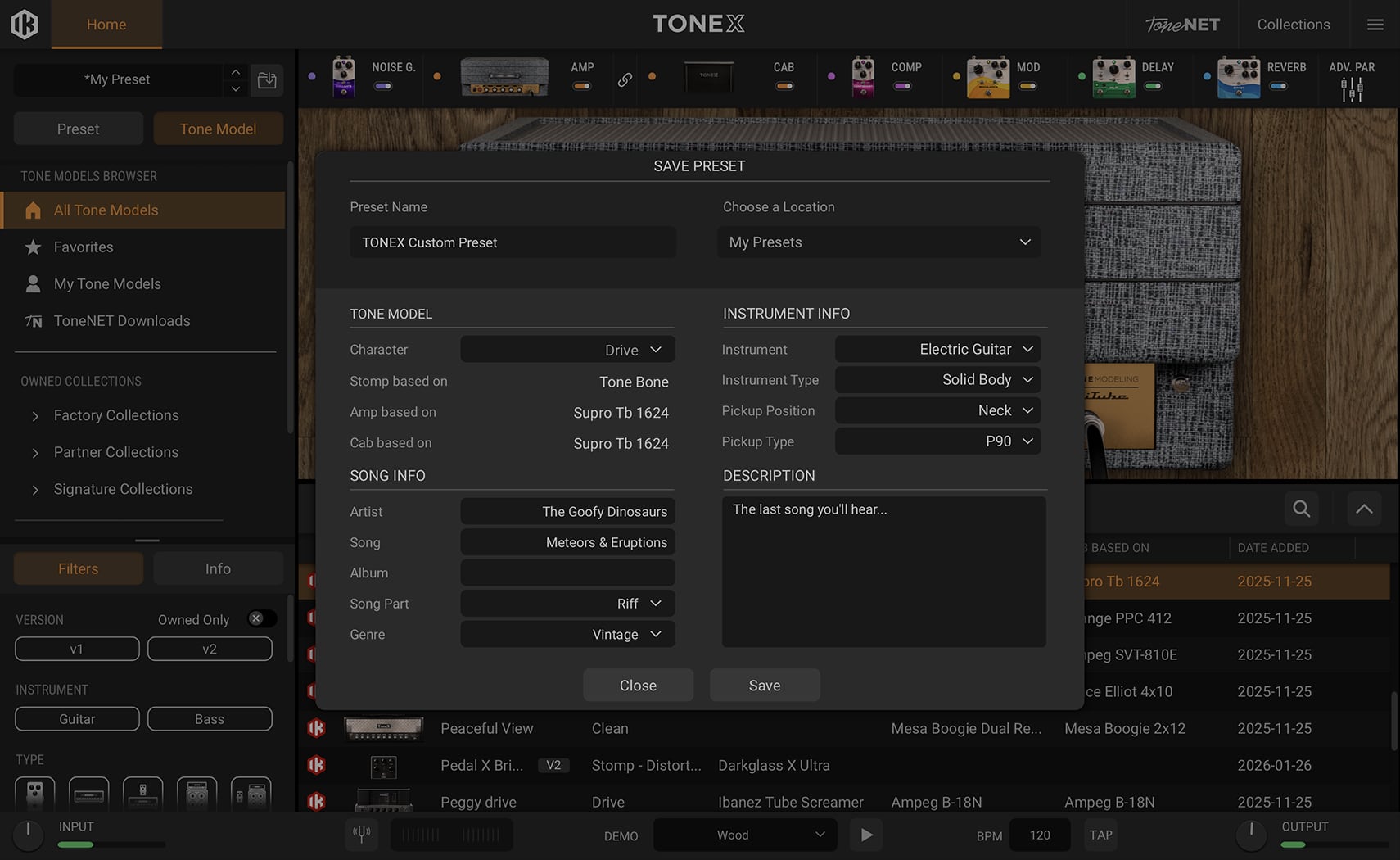Switch to the Tone Model tab

[218, 129]
